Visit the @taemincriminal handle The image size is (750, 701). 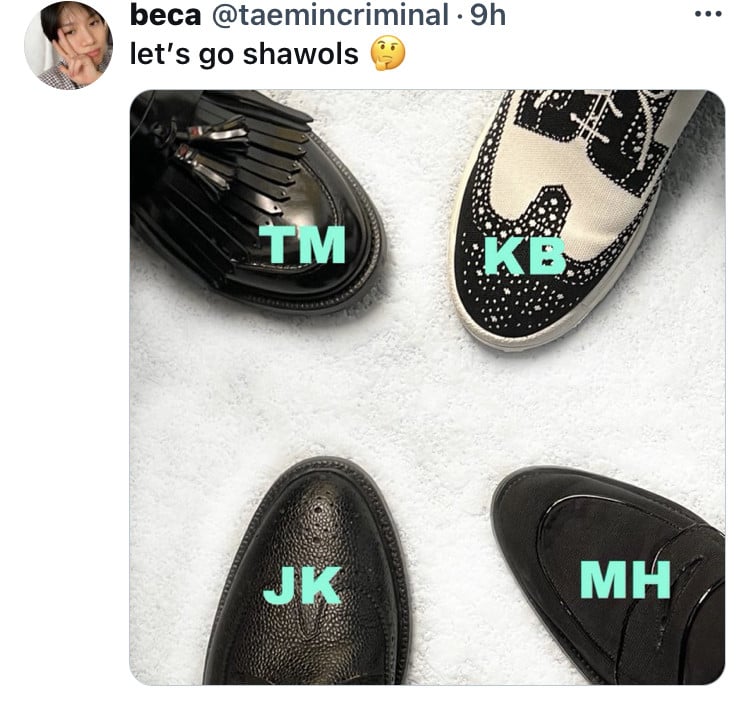click(x=330, y=15)
